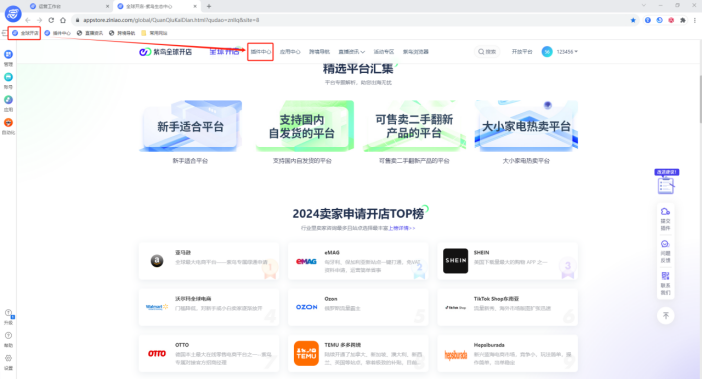Screen dimensions: 703x379
Task: Open the Hepsiburada ranking card
Action: pos(508,353)
